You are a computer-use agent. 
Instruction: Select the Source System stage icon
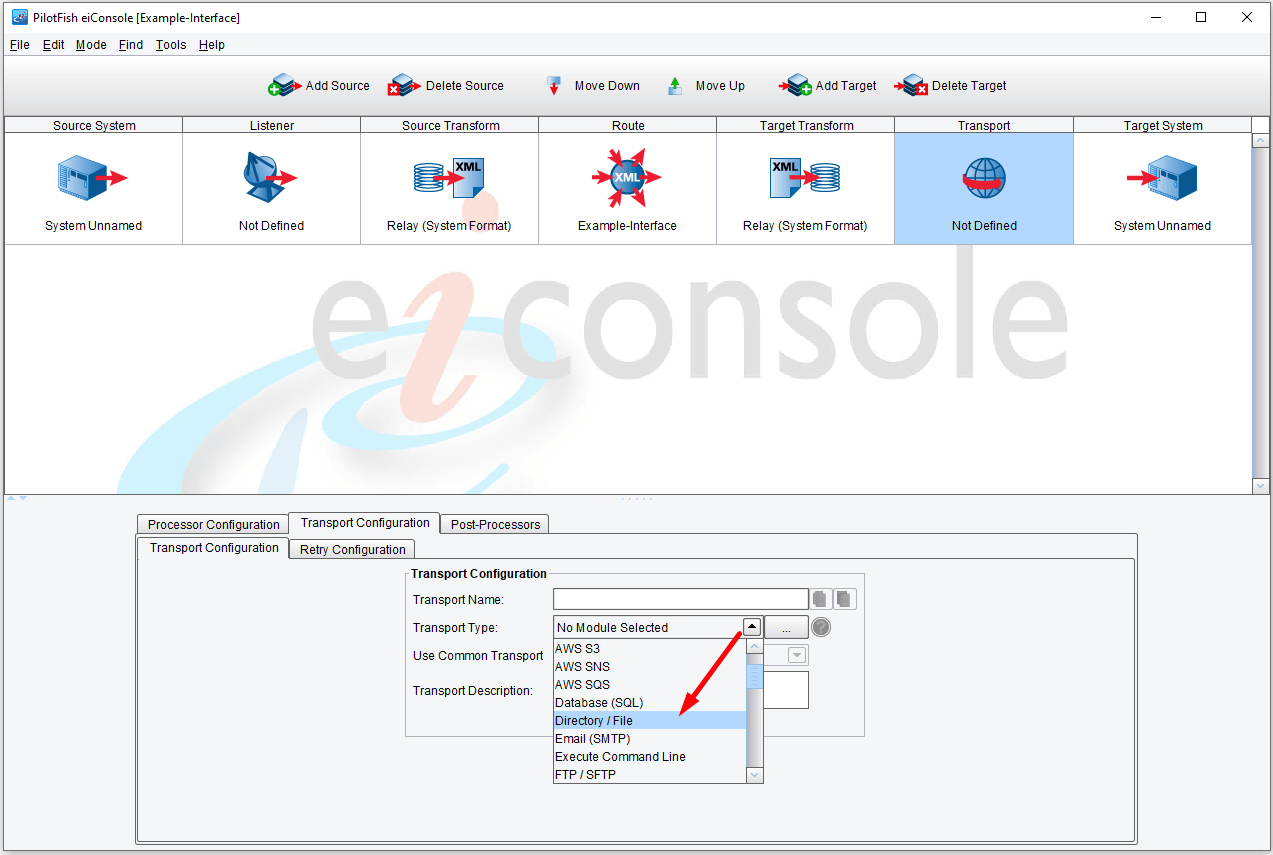92,178
